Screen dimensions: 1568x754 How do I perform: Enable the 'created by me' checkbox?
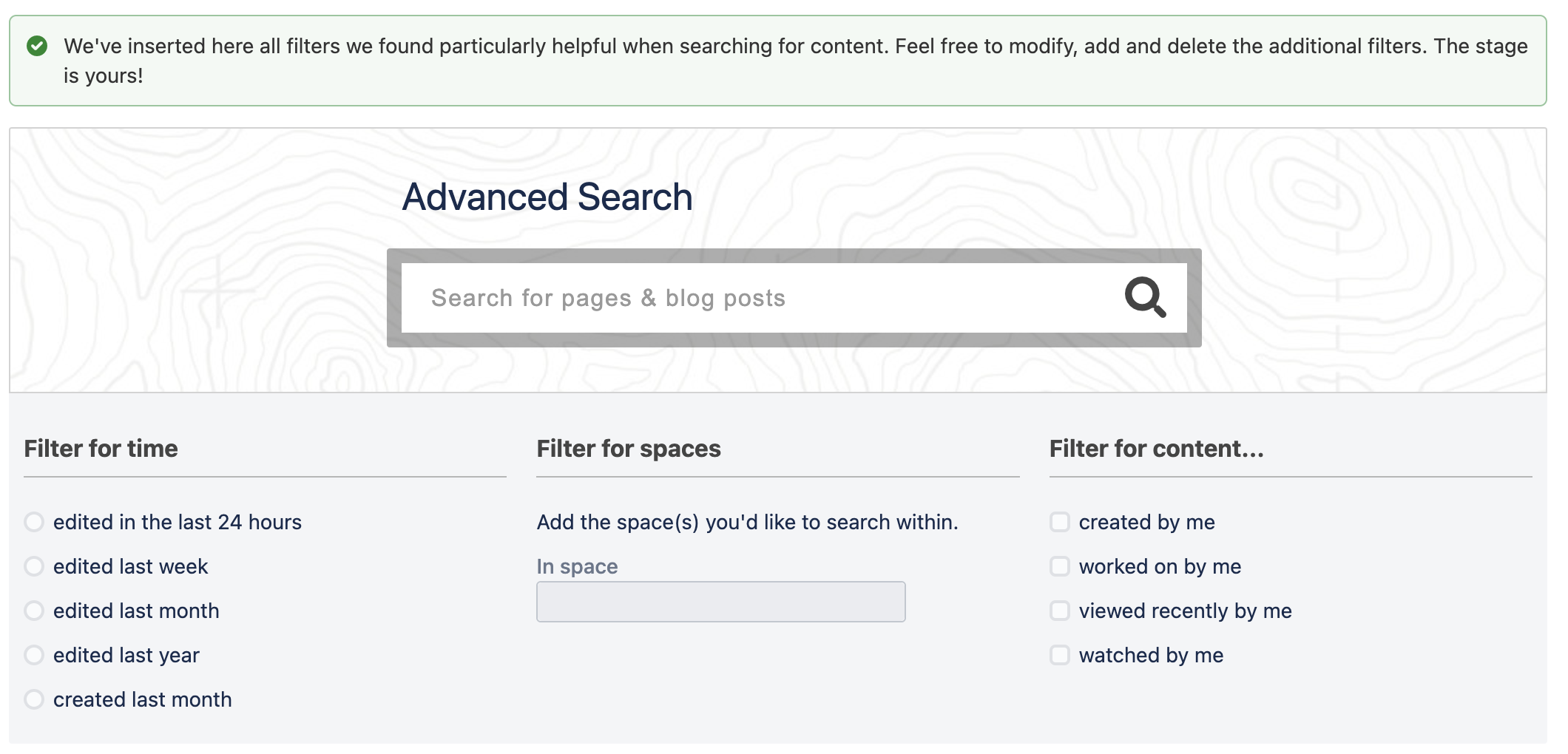(x=1060, y=522)
